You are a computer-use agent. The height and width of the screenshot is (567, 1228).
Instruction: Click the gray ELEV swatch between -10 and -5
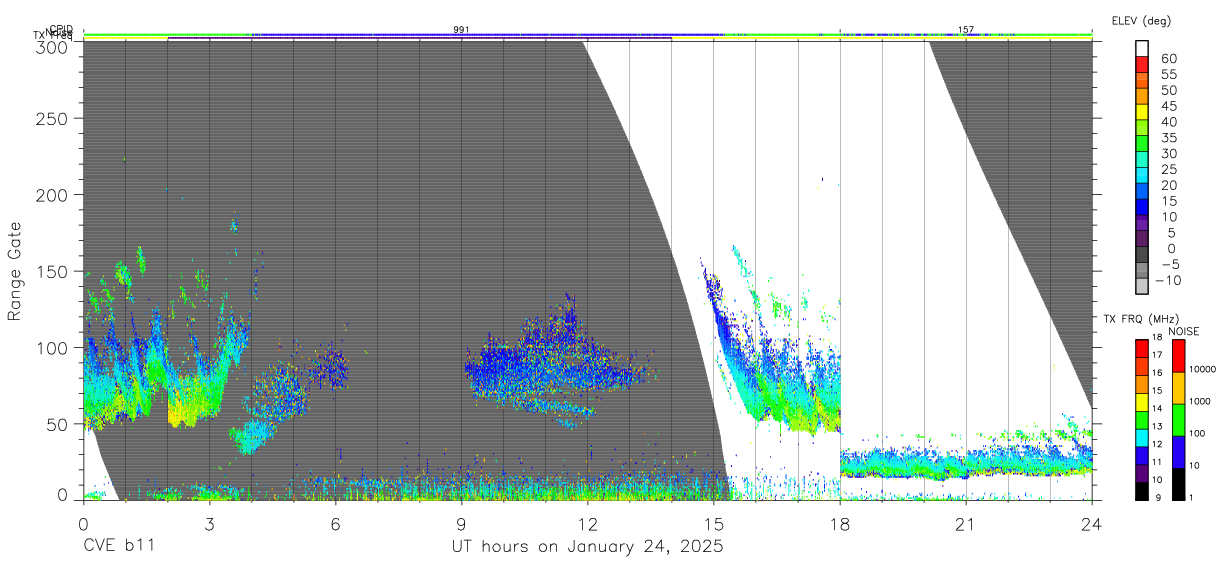click(1142, 272)
